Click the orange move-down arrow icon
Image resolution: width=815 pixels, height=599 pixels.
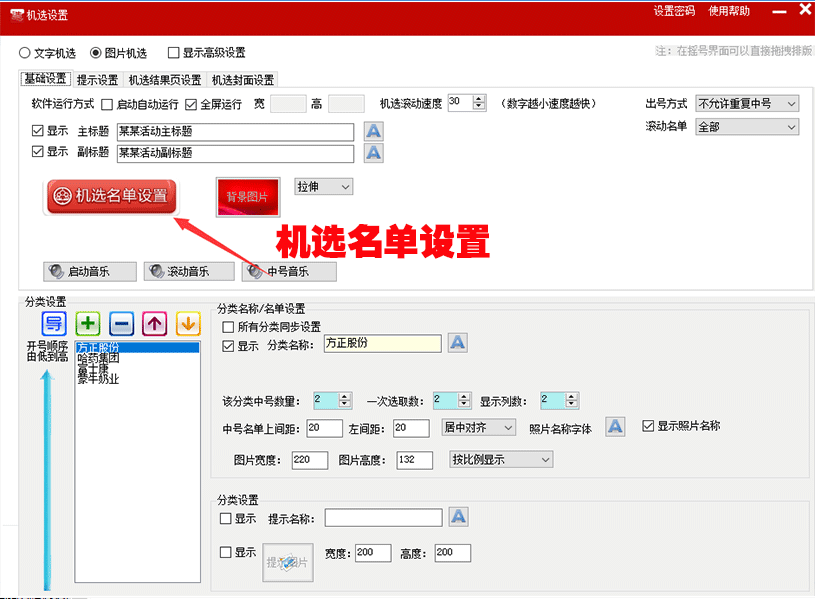187,324
